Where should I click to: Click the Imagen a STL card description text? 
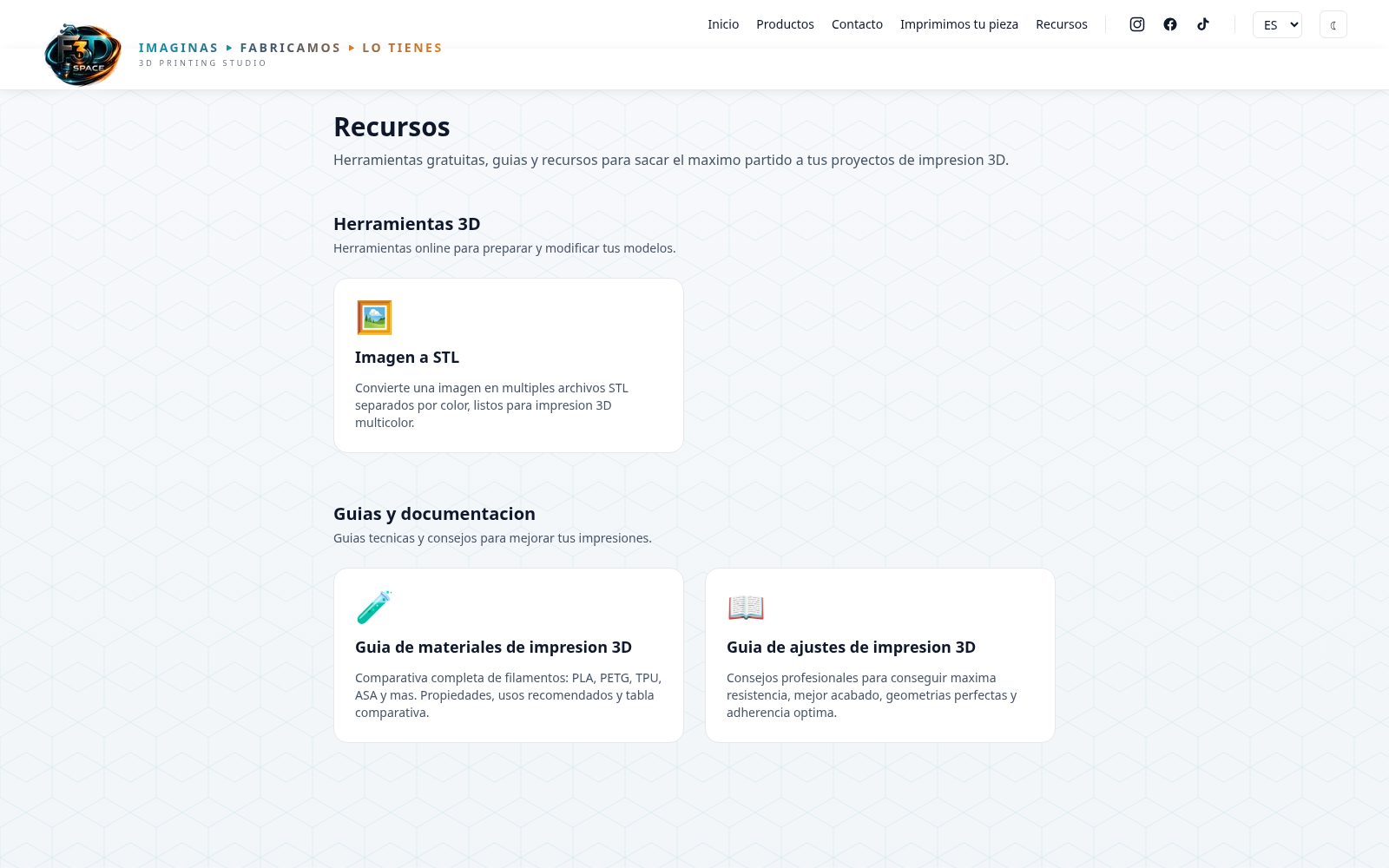tap(491, 405)
